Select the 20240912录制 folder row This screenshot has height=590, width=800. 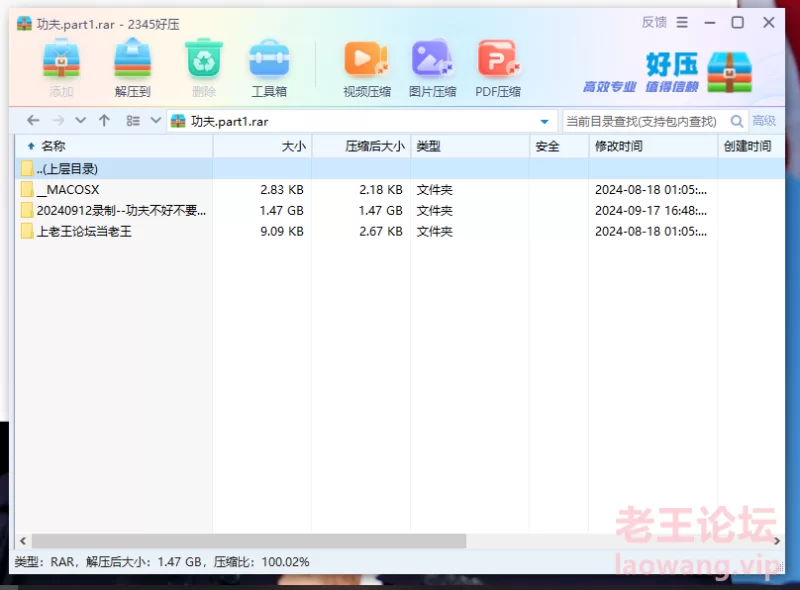point(400,210)
